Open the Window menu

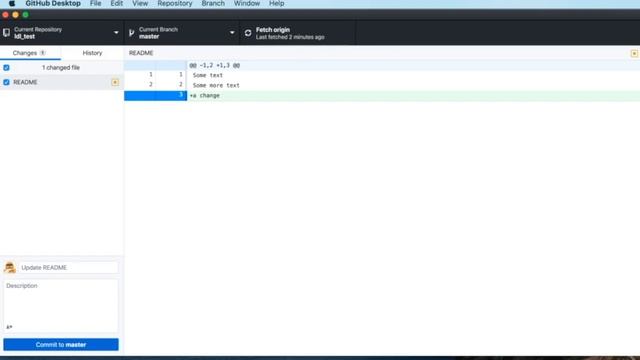coord(247,4)
